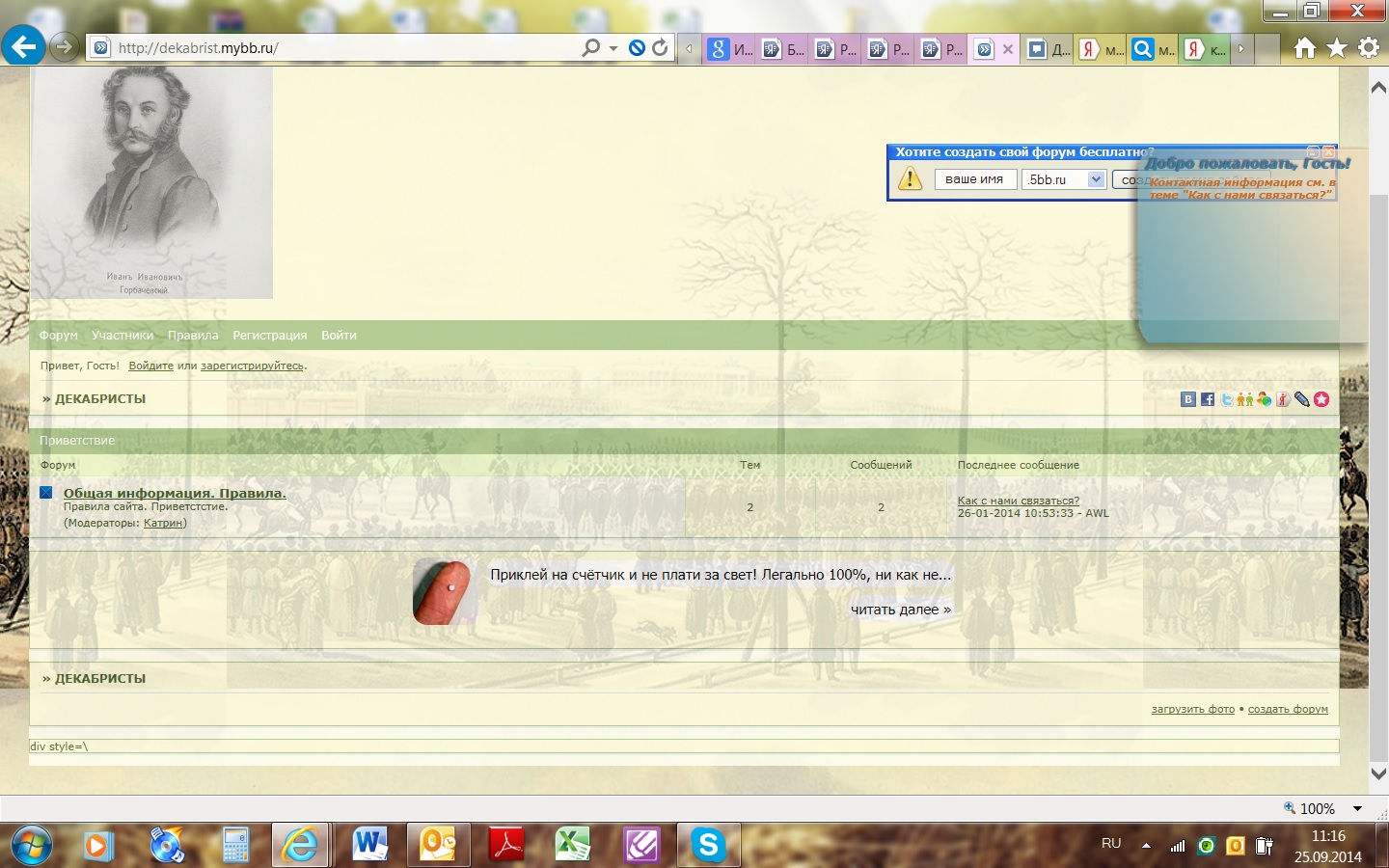Click the magnifier search icon in address bar
1389x868 pixels.
click(x=590, y=47)
